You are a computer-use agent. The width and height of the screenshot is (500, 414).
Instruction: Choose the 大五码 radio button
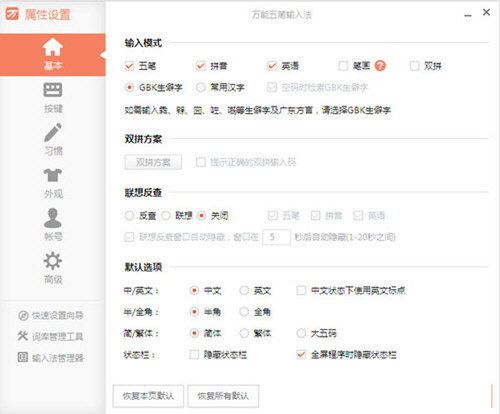(x=301, y=333)
